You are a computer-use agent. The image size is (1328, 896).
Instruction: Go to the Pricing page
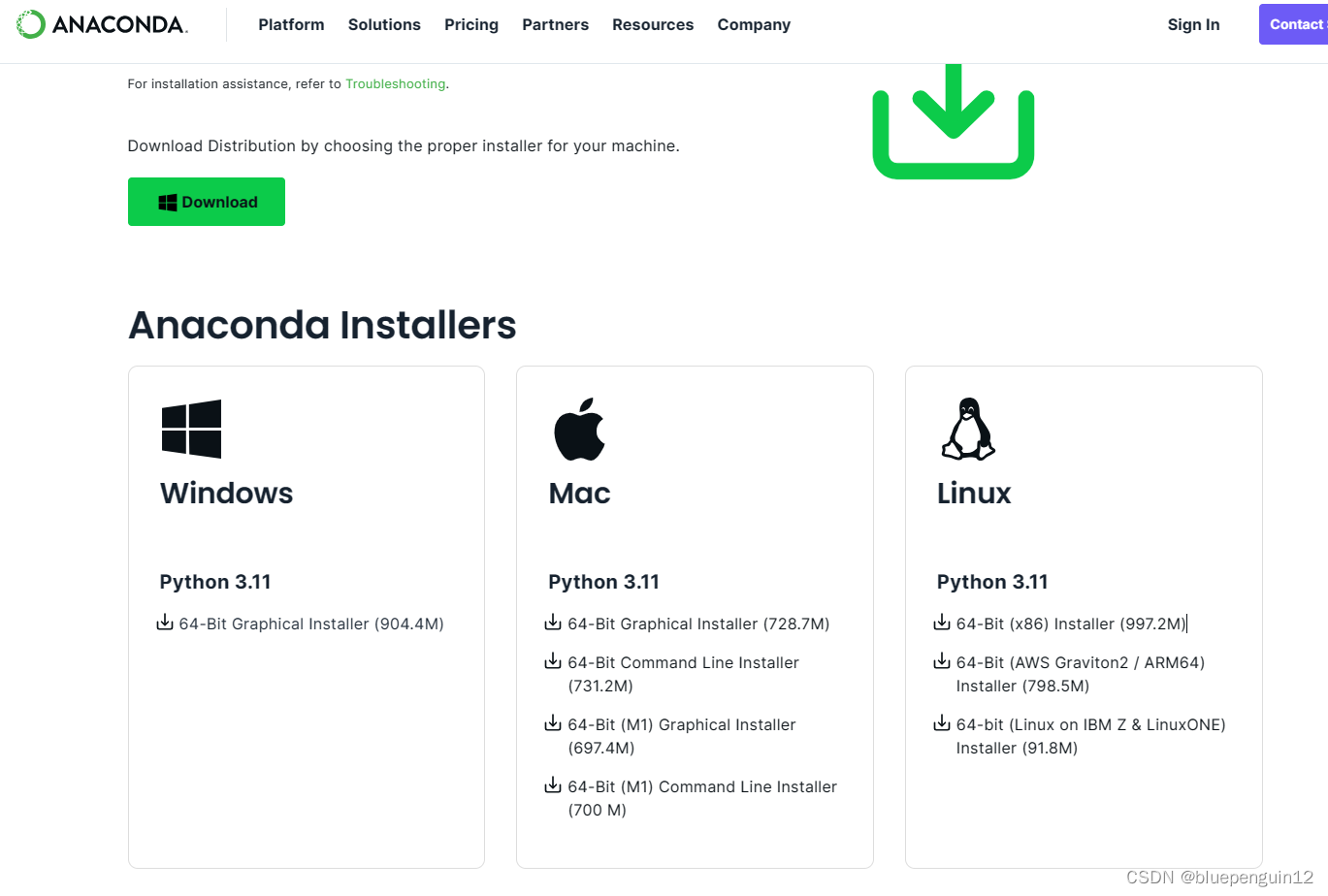click(x=471, y=24)
